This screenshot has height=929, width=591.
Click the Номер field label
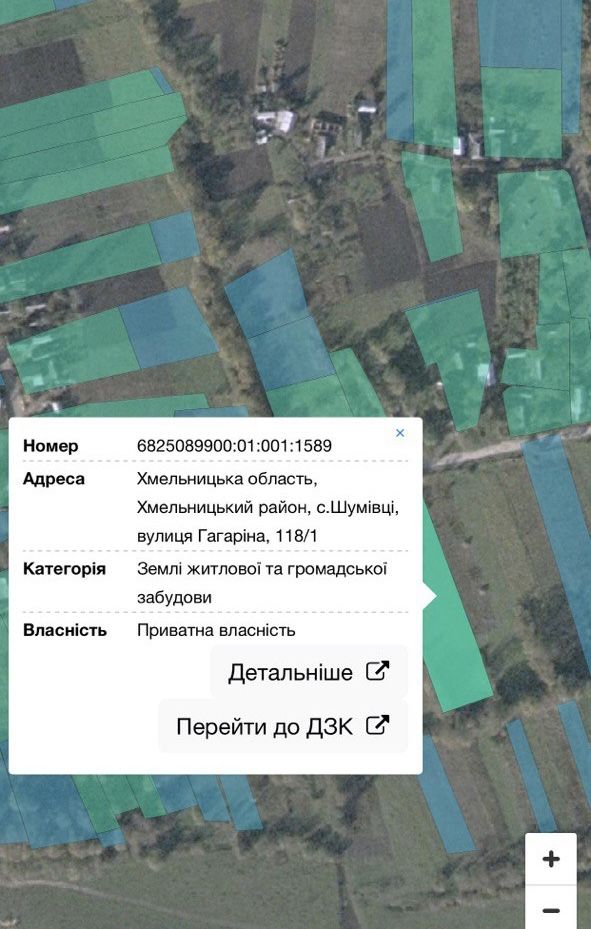pos(50,446)
